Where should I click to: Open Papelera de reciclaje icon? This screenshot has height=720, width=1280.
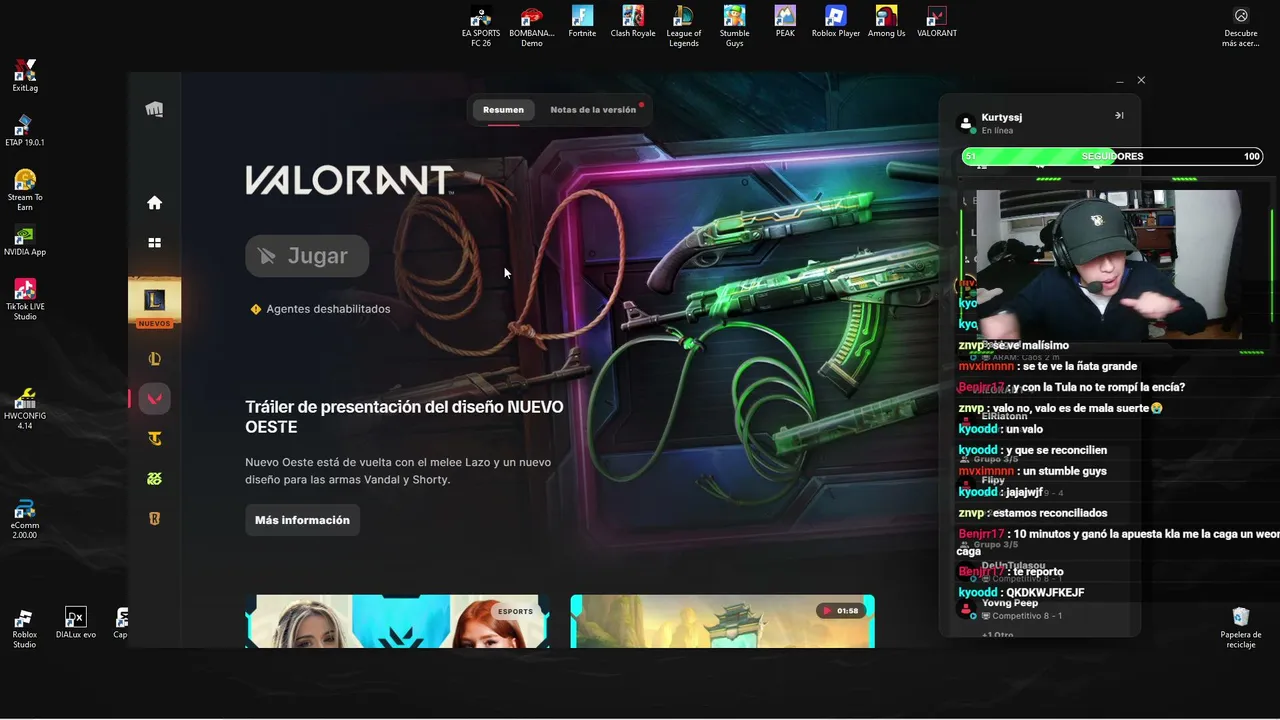[x=1241, y=628]
